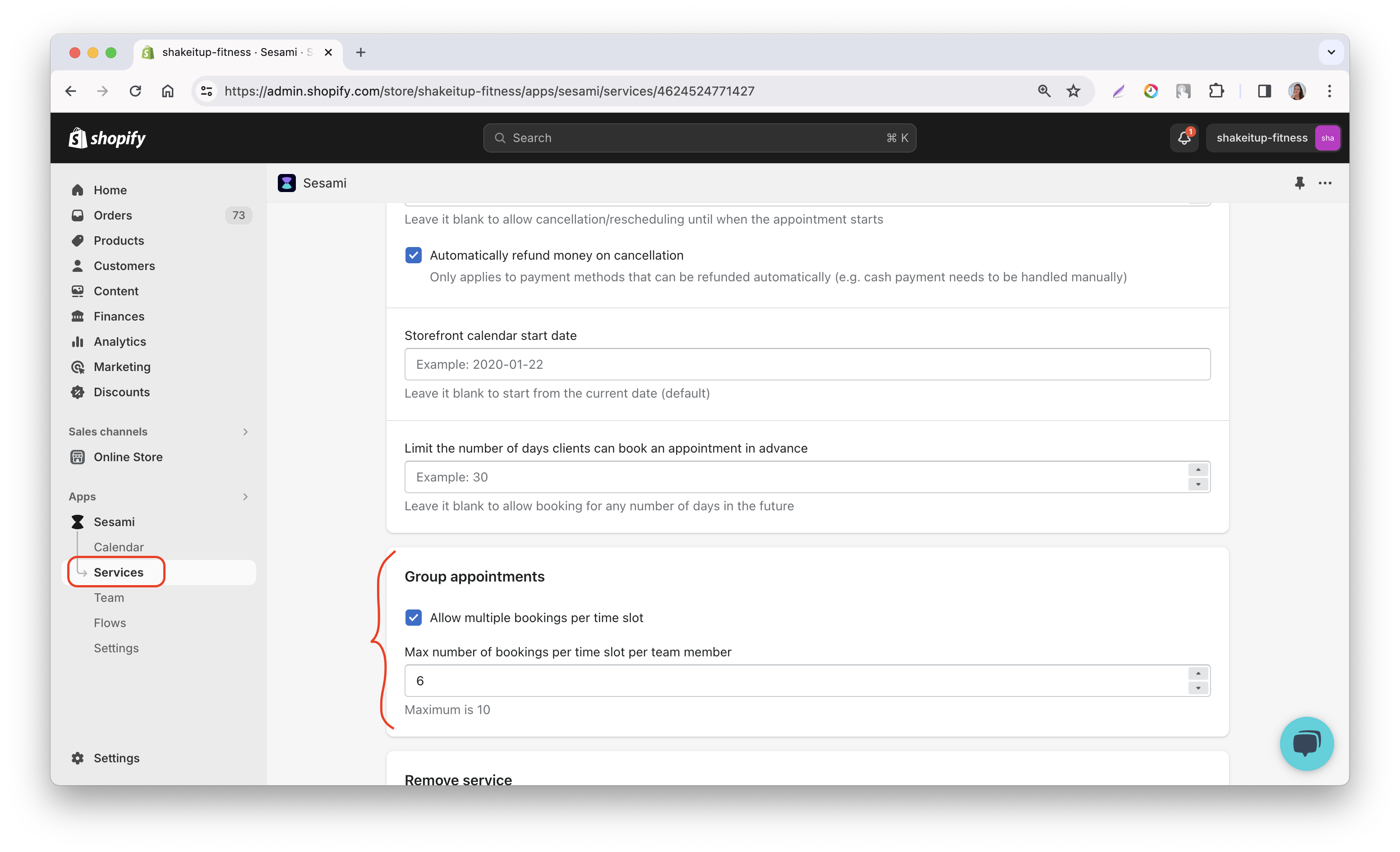Decrease max bookings per time slot
1400x852 pixels.
1198,688
